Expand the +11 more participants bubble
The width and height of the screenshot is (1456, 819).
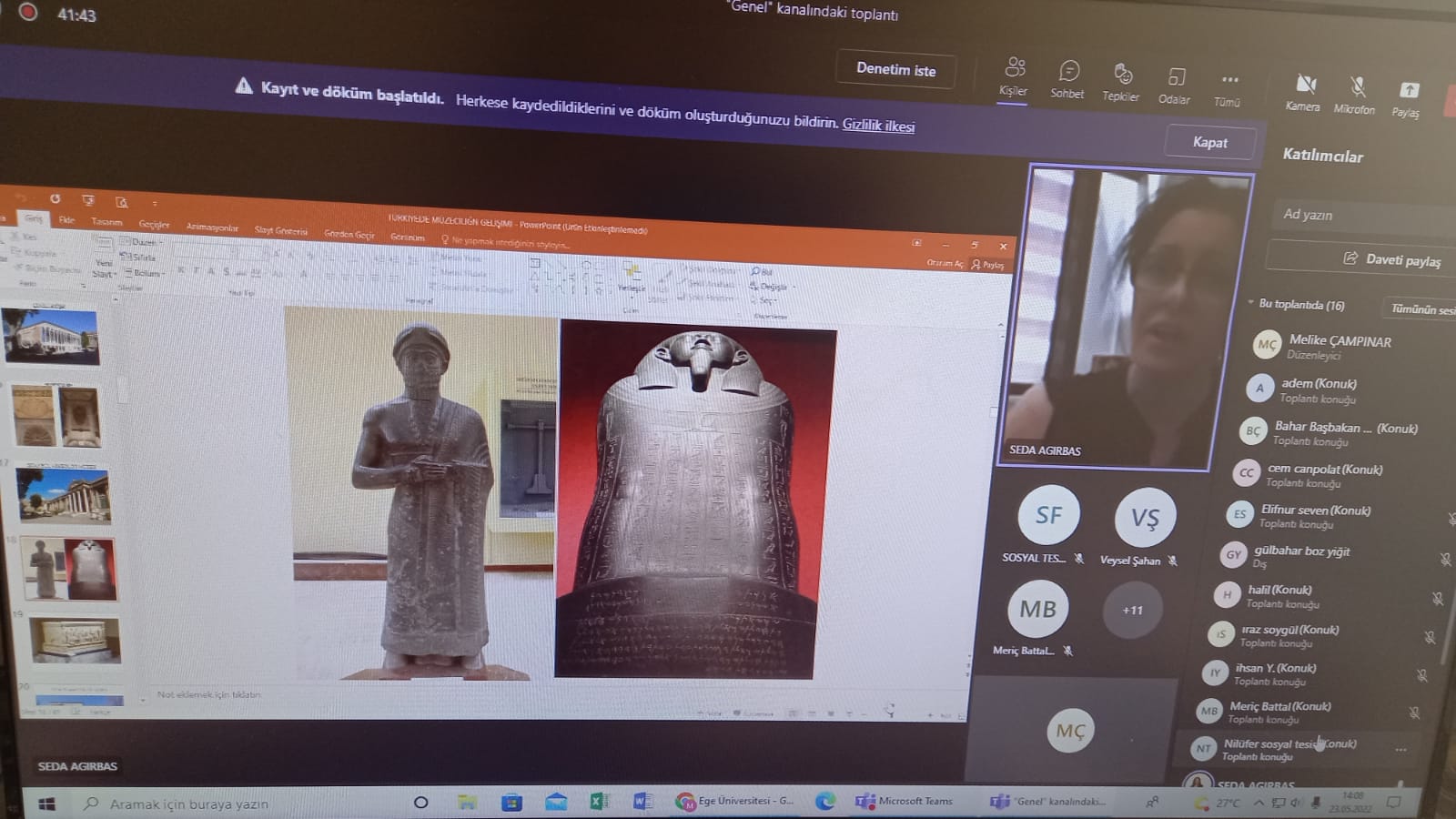click(x=1132, y=610)
